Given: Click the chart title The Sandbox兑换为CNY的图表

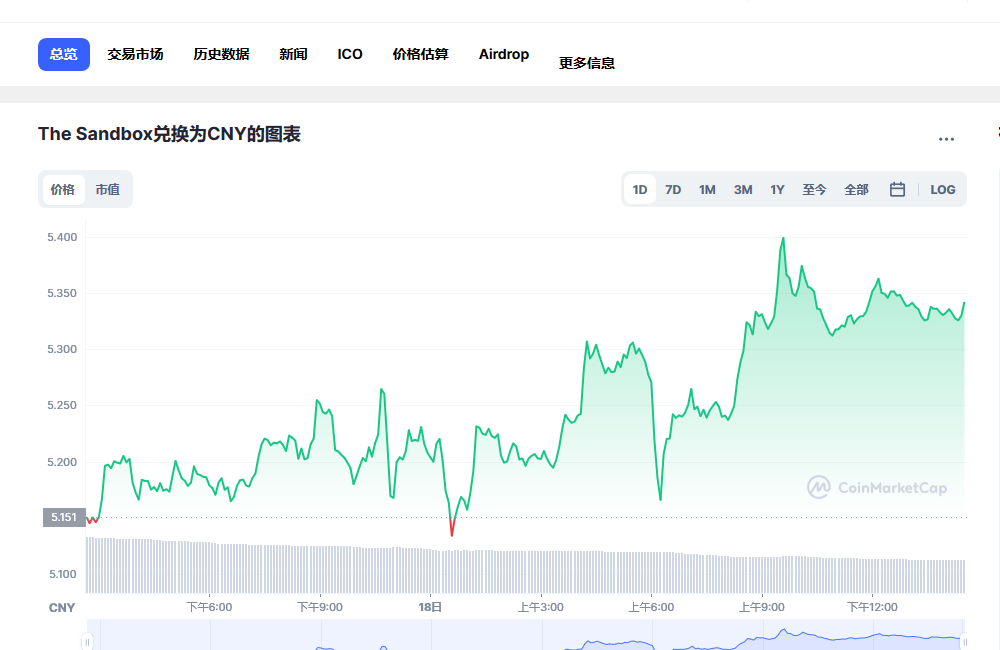Looking at the screenshot, I should tap(169, 134).
